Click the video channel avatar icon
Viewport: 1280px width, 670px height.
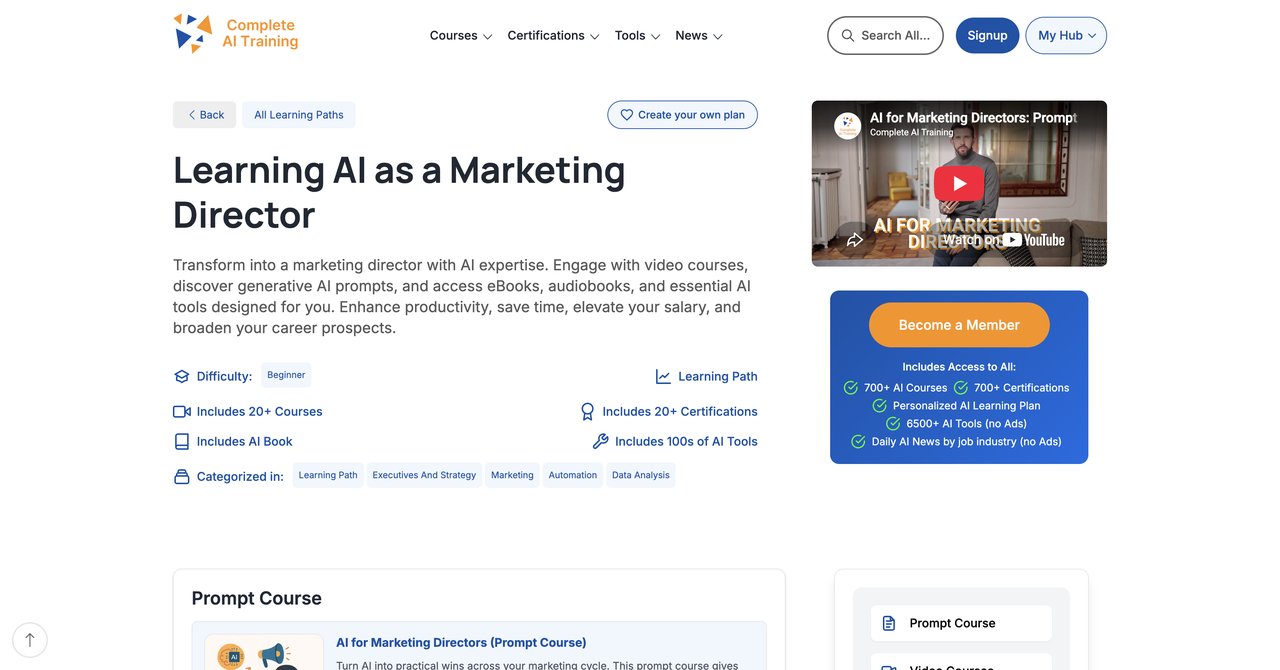coord(848,125)
